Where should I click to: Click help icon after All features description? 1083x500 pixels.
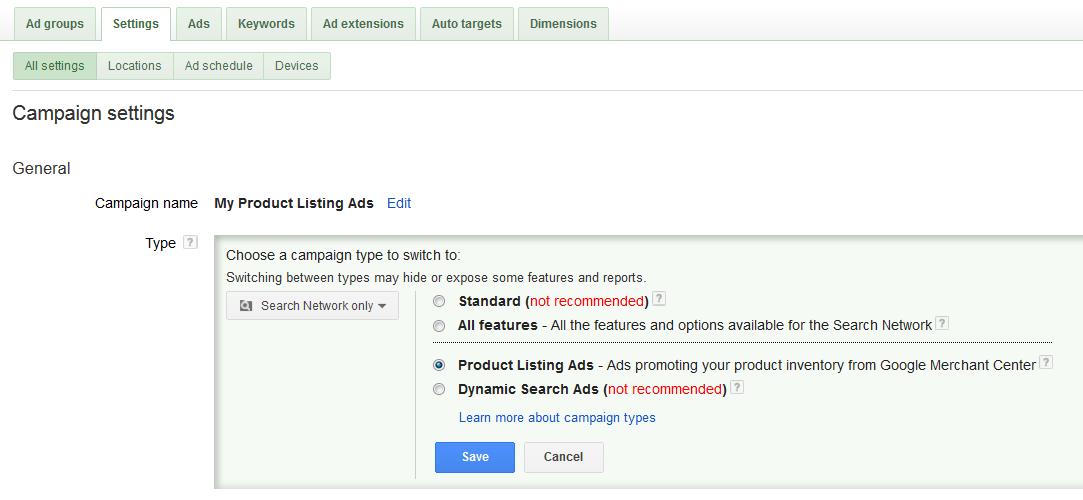941,323
